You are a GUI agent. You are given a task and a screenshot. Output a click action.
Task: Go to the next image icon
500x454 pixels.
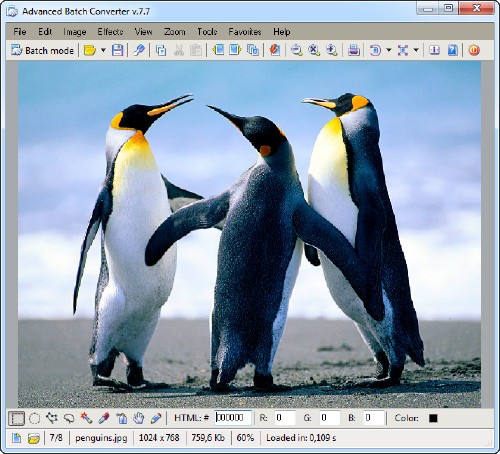click(235, 50)
